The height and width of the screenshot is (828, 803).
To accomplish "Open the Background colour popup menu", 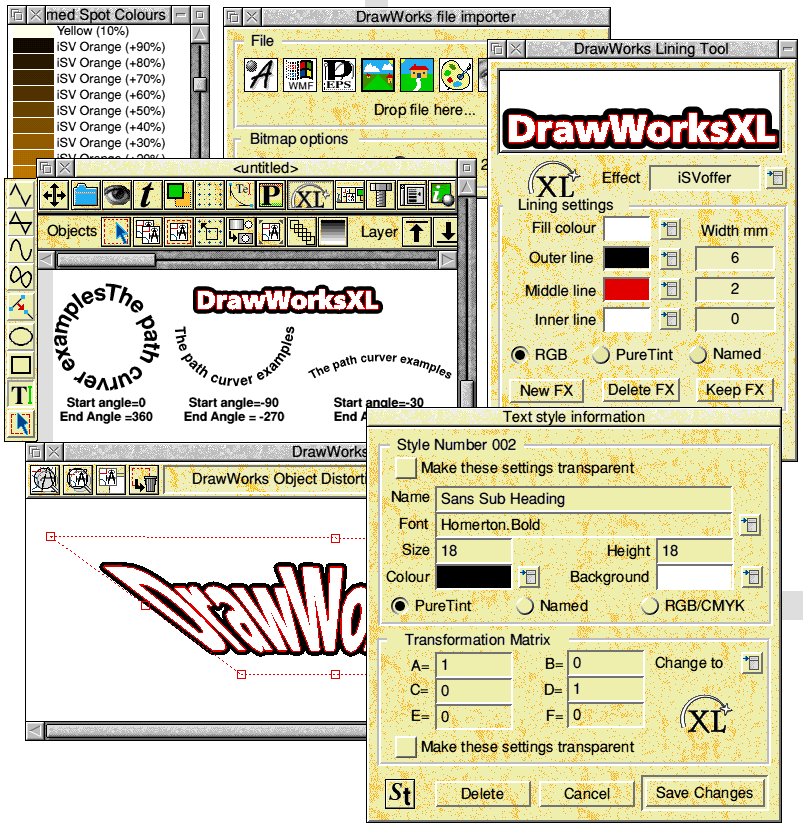I will point(752,577).
